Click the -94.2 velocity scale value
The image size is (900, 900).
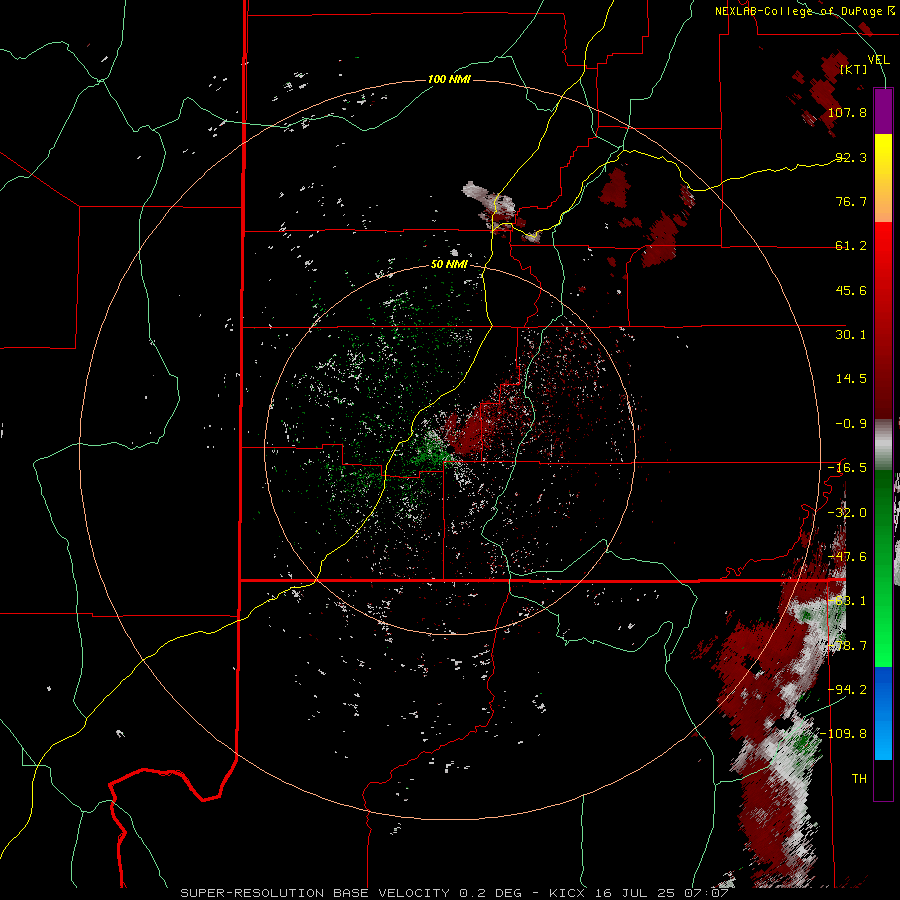pyautogui.click(x=847, y=690)
